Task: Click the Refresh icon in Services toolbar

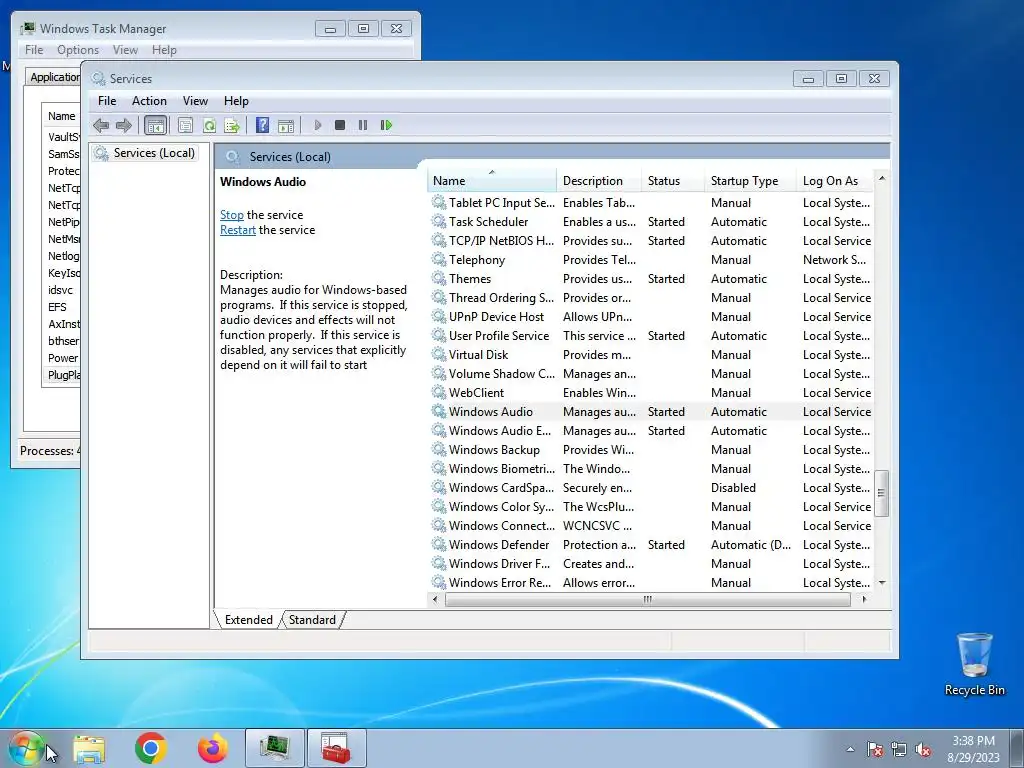Action: 209,125
